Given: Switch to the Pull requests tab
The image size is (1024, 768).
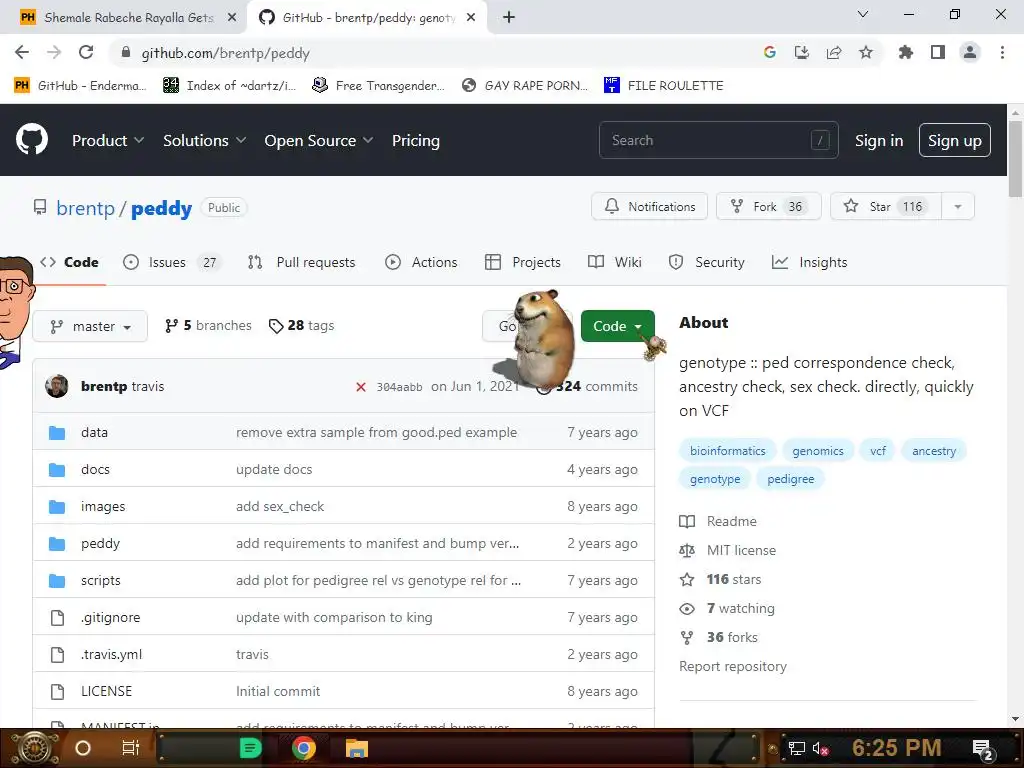Looking at the screenshot, I should coord(302,263).
